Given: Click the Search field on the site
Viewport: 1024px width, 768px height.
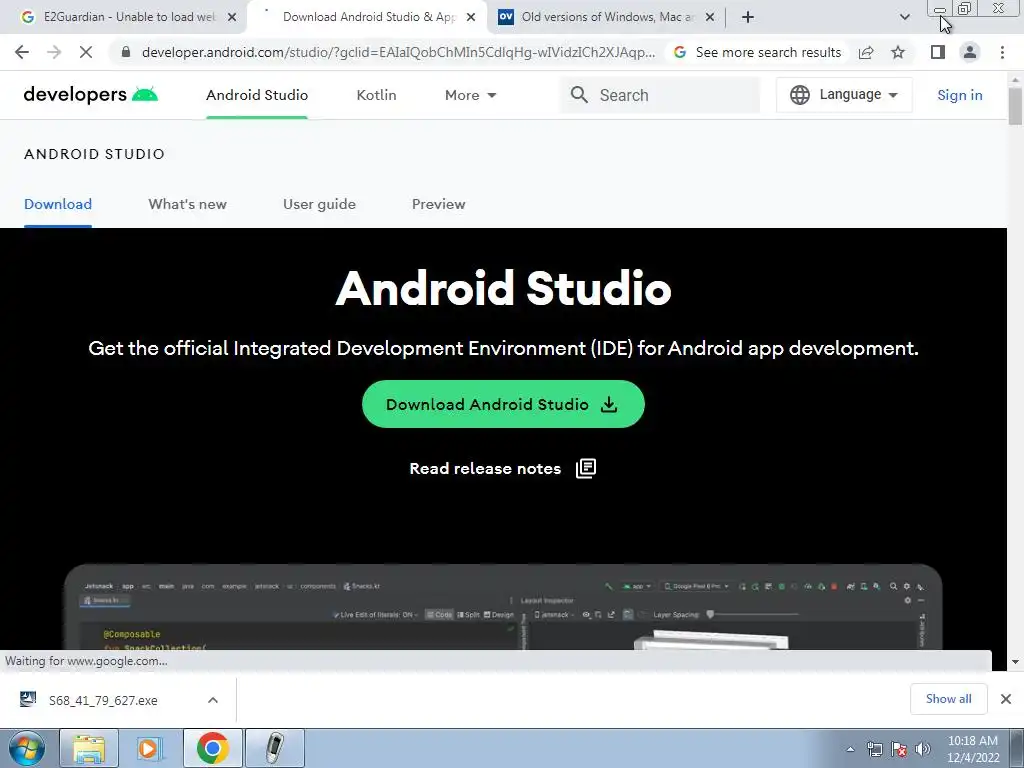Looking at the screenshot, I should pyautogui.click(x=660, y=95).
